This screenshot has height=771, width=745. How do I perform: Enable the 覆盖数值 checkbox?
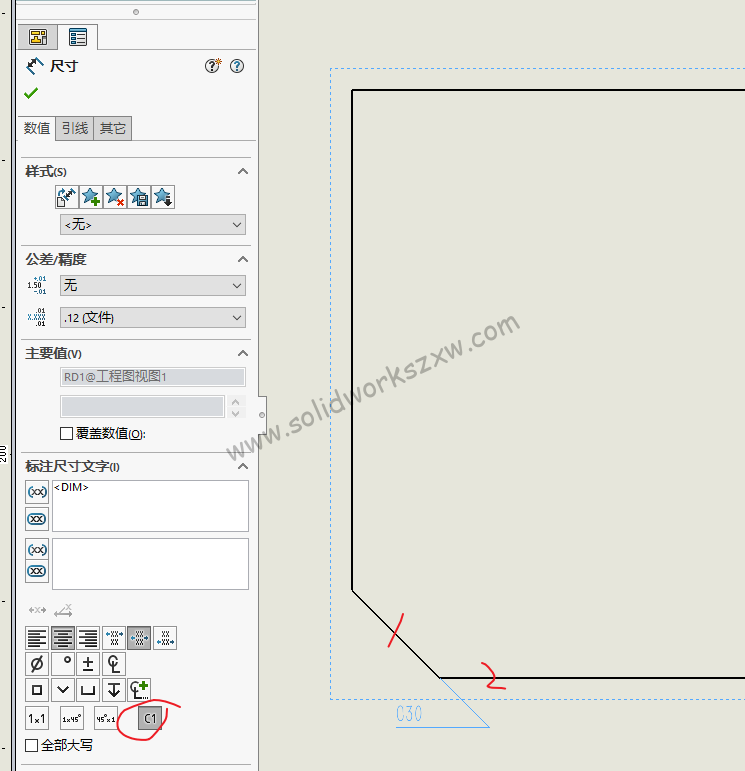click(66, 433)
